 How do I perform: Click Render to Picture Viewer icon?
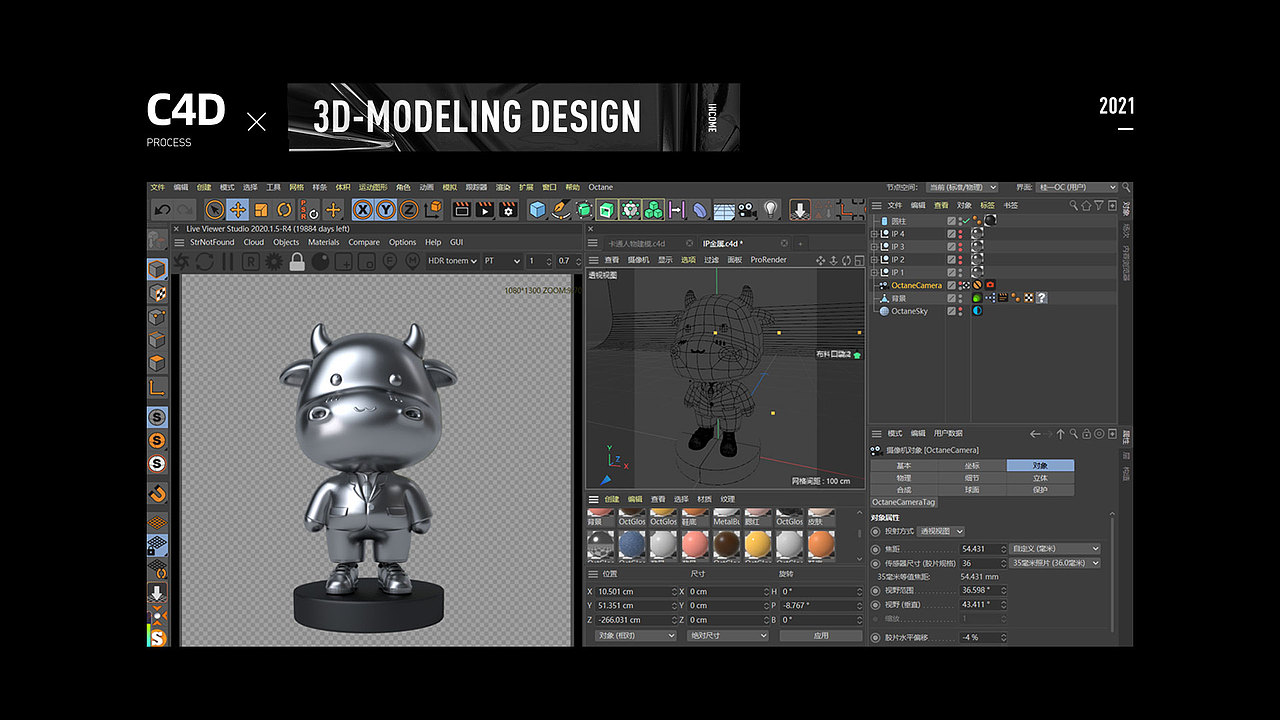[x=485, y=210]
